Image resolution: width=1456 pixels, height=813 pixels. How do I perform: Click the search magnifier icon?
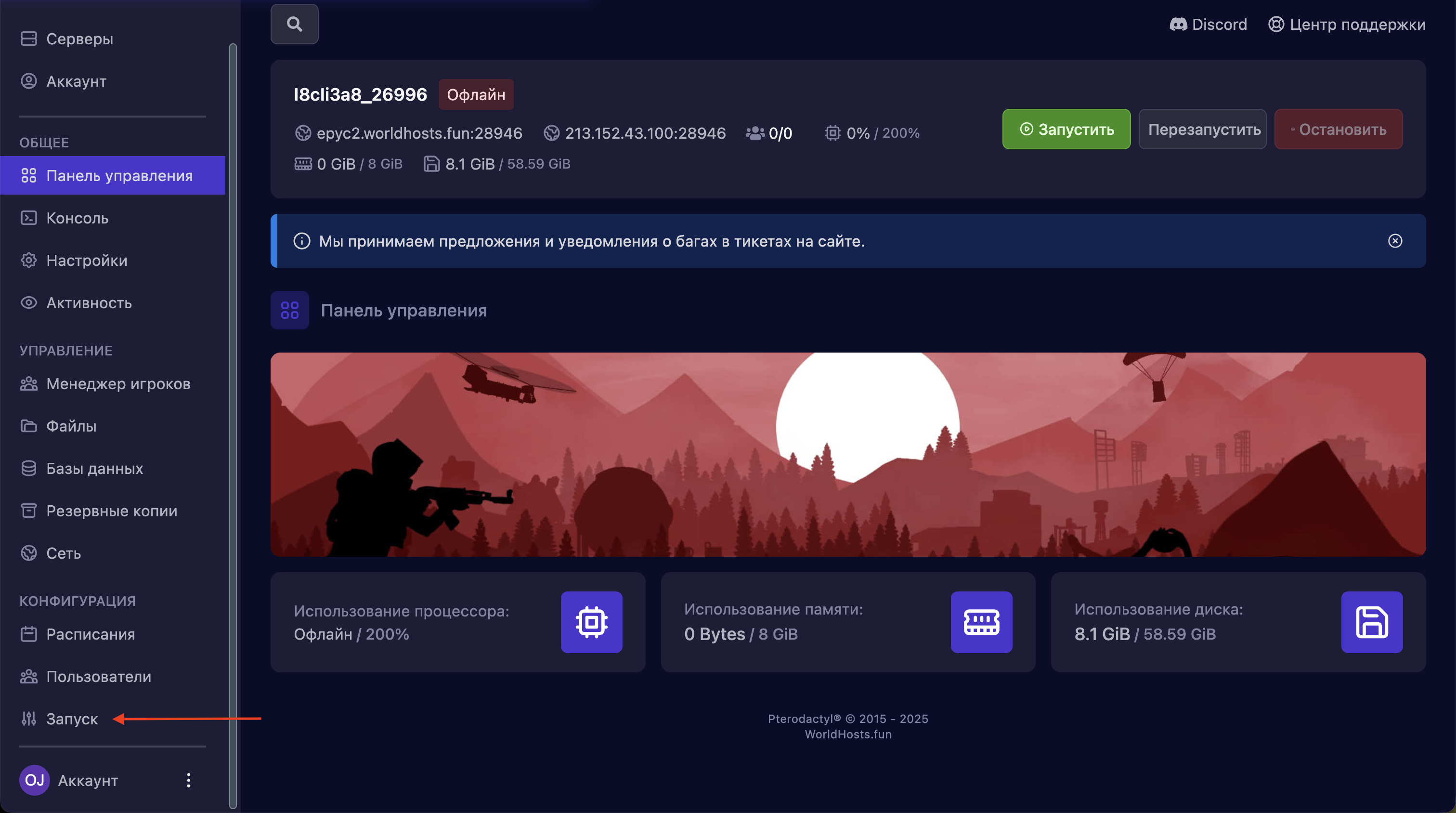(294, 24)
